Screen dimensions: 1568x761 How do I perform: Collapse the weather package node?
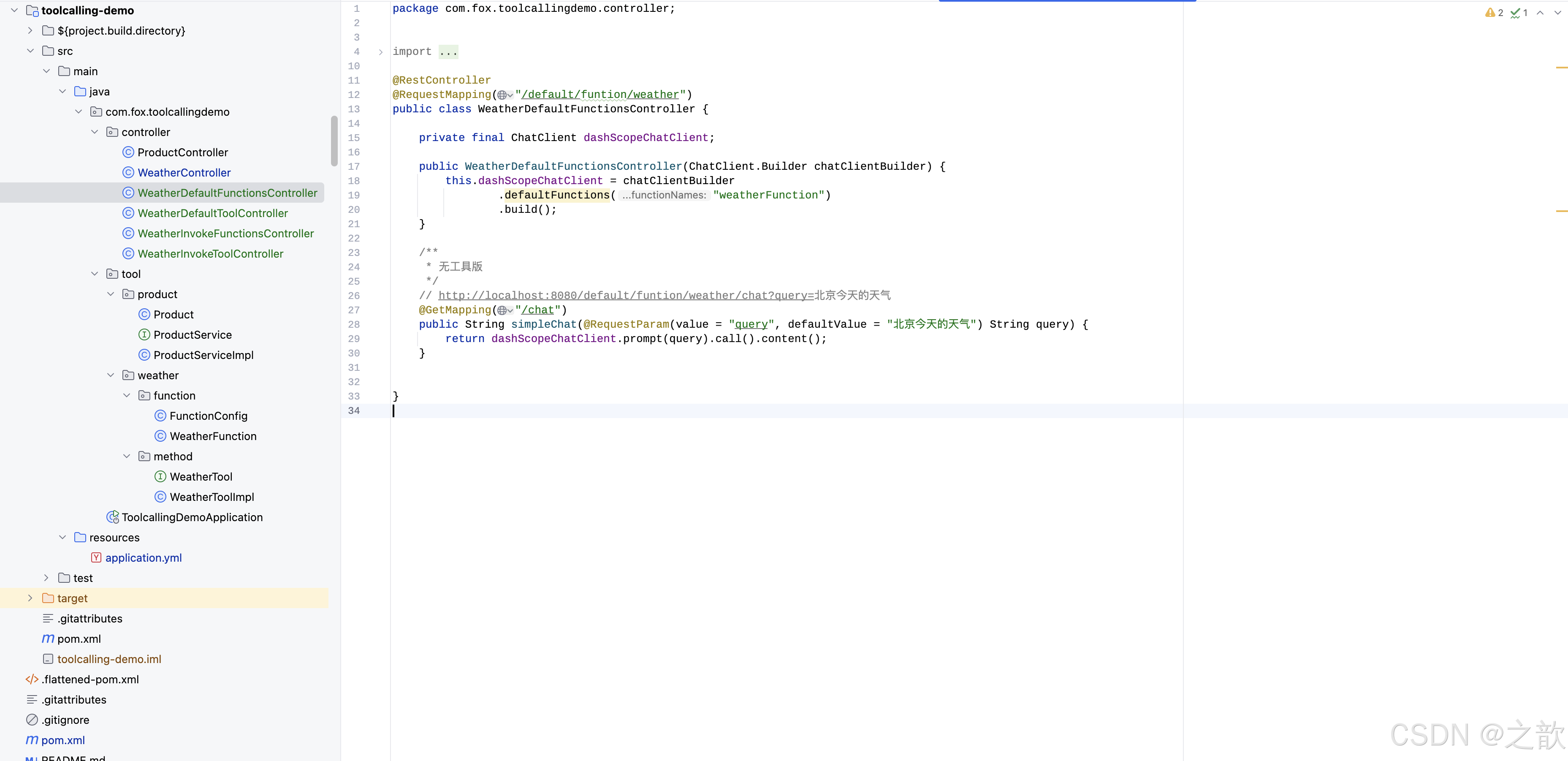click(x=110, y=375)
